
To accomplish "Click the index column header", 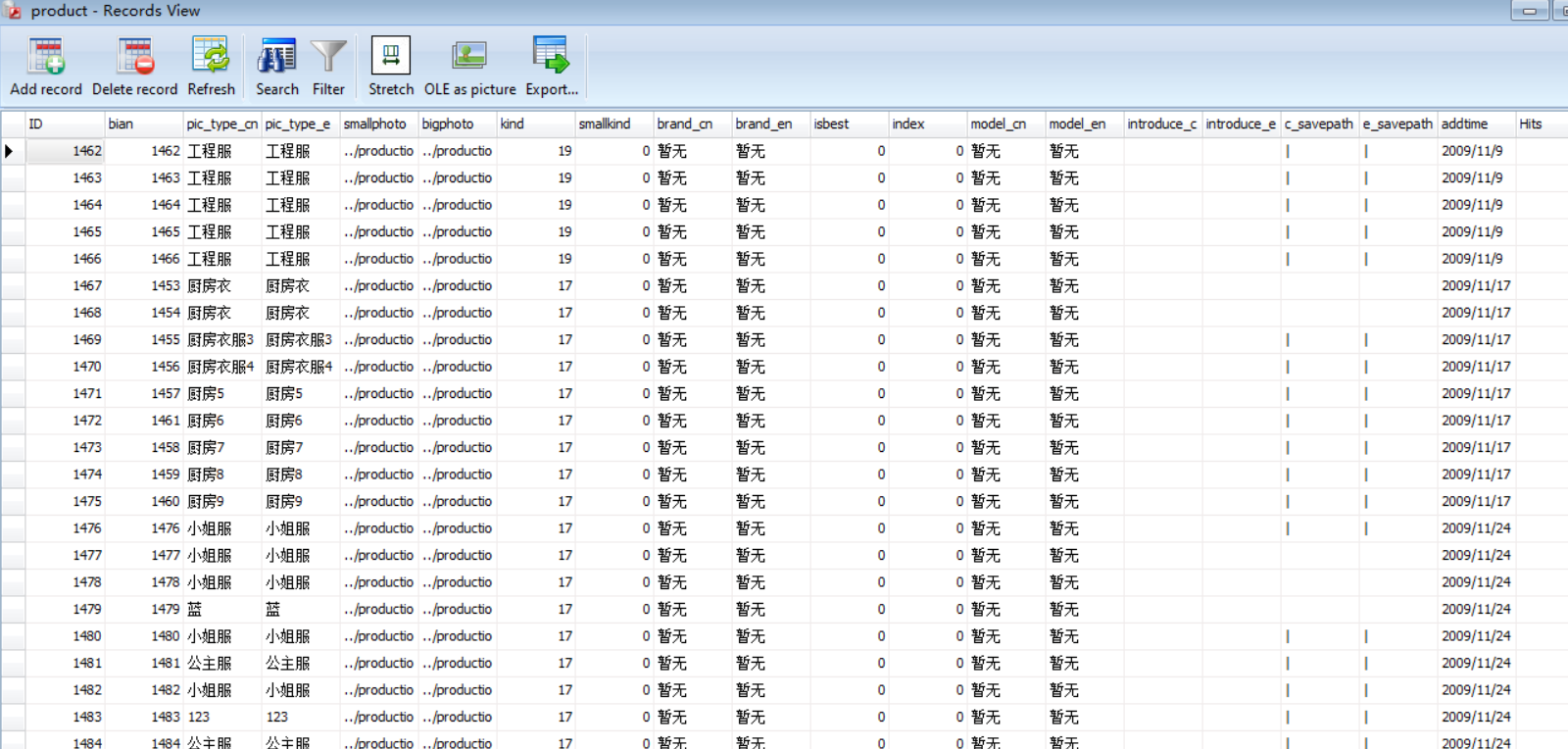I will tap(928, 124).
